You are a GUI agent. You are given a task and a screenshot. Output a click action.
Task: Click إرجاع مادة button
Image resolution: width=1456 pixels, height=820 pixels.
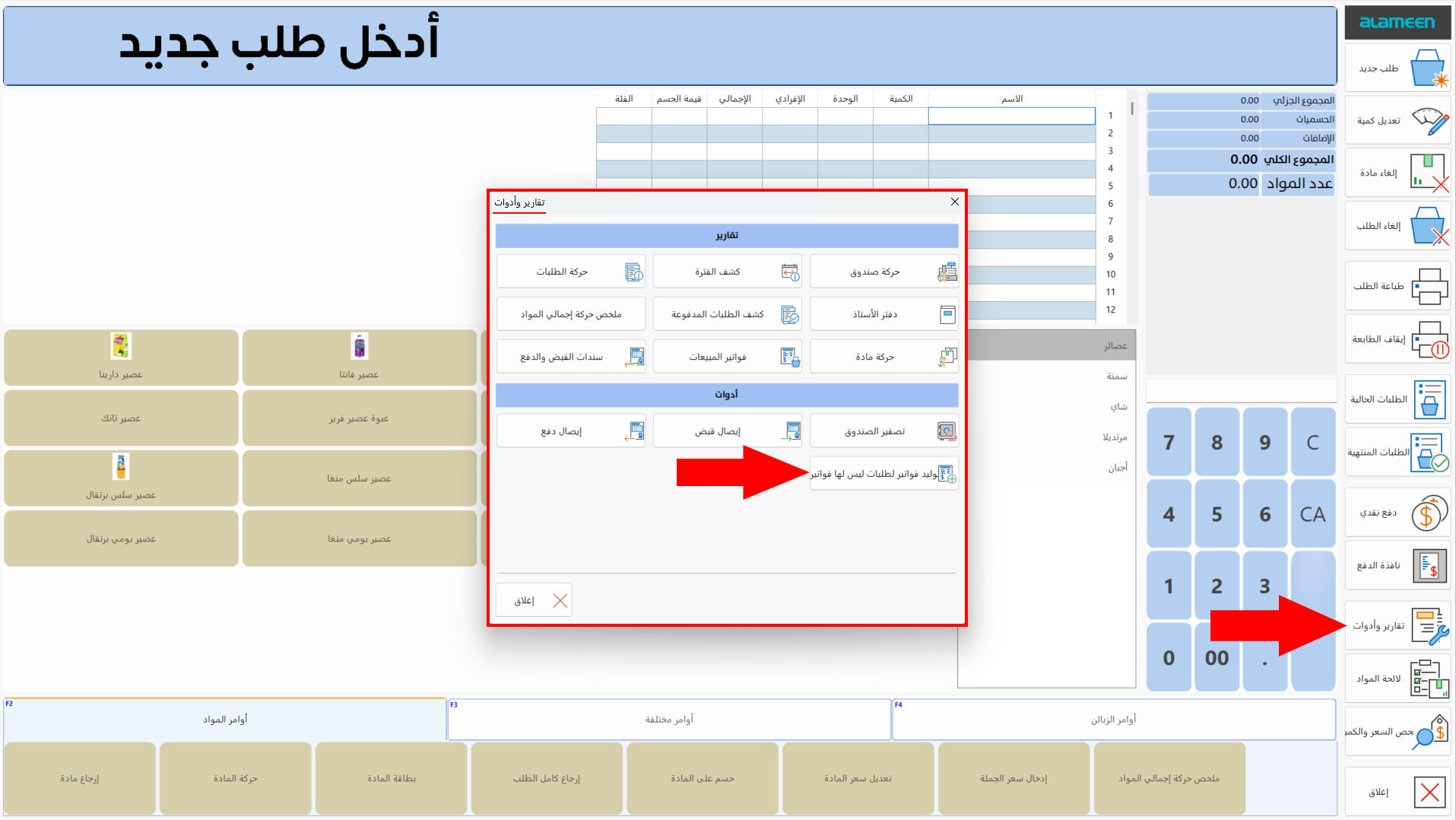pos(80,778)
